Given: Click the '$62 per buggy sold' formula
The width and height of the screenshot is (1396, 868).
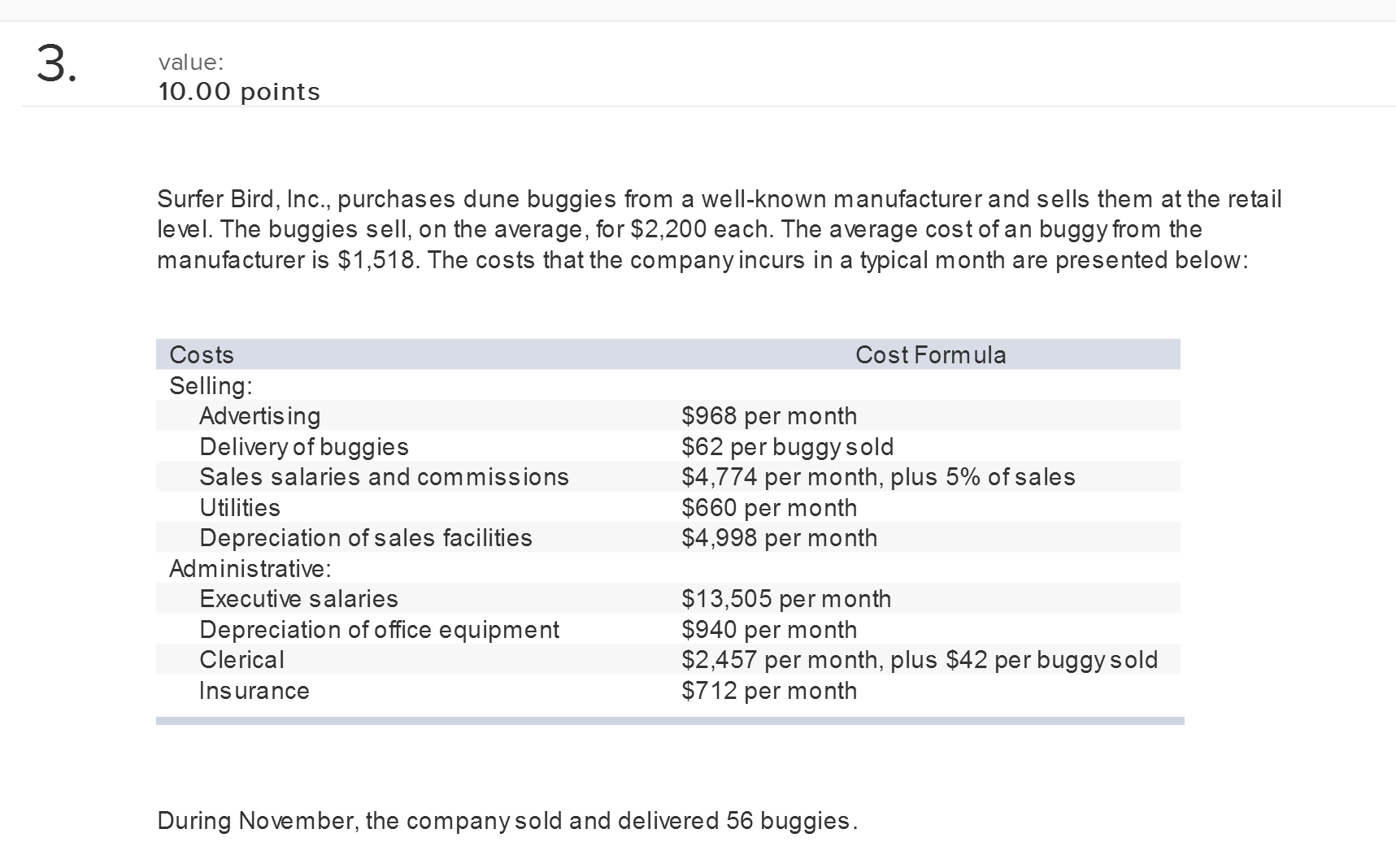Looking at the screenshot, I should 787,446.
